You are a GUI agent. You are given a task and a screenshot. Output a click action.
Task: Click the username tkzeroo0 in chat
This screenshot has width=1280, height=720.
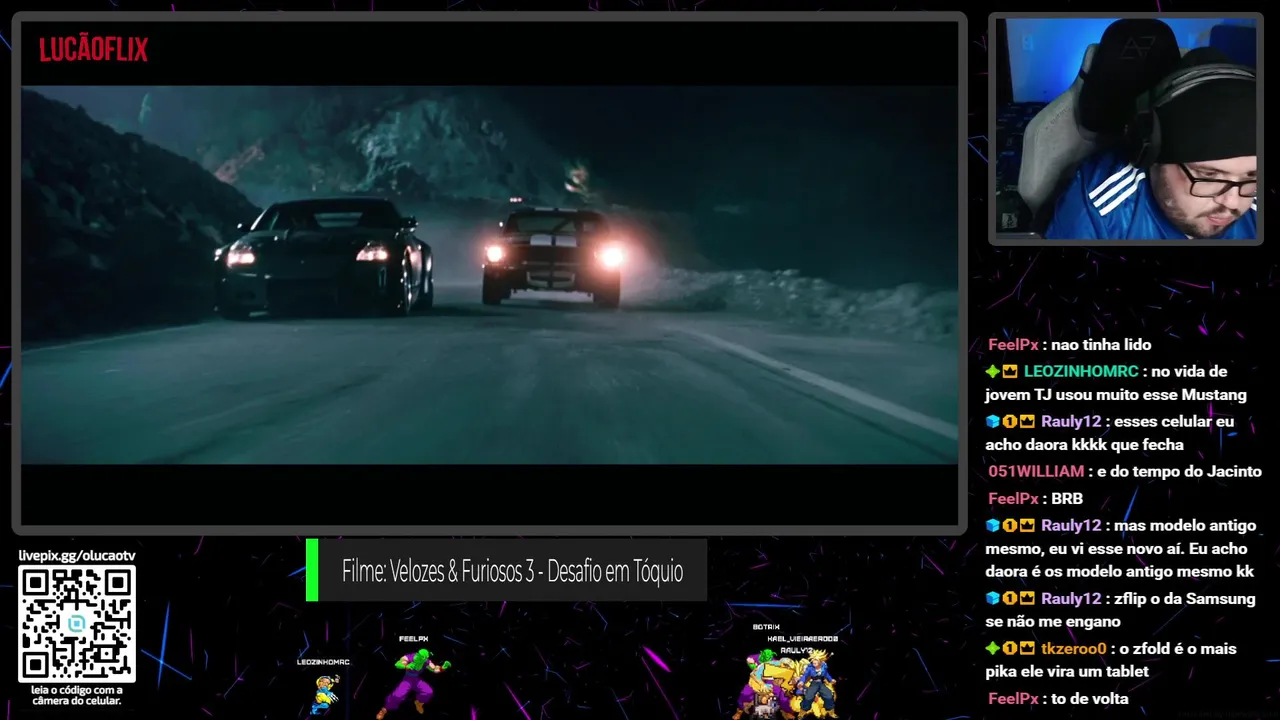coord(1073,648)
